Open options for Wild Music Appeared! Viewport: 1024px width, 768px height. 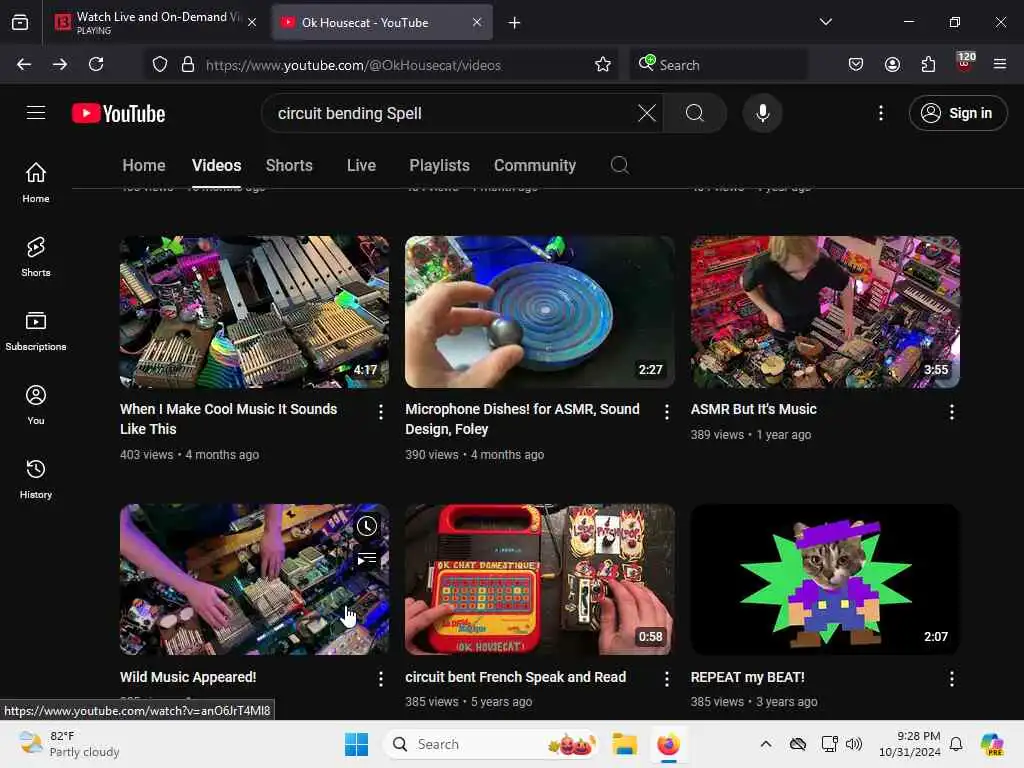(381, 679)
